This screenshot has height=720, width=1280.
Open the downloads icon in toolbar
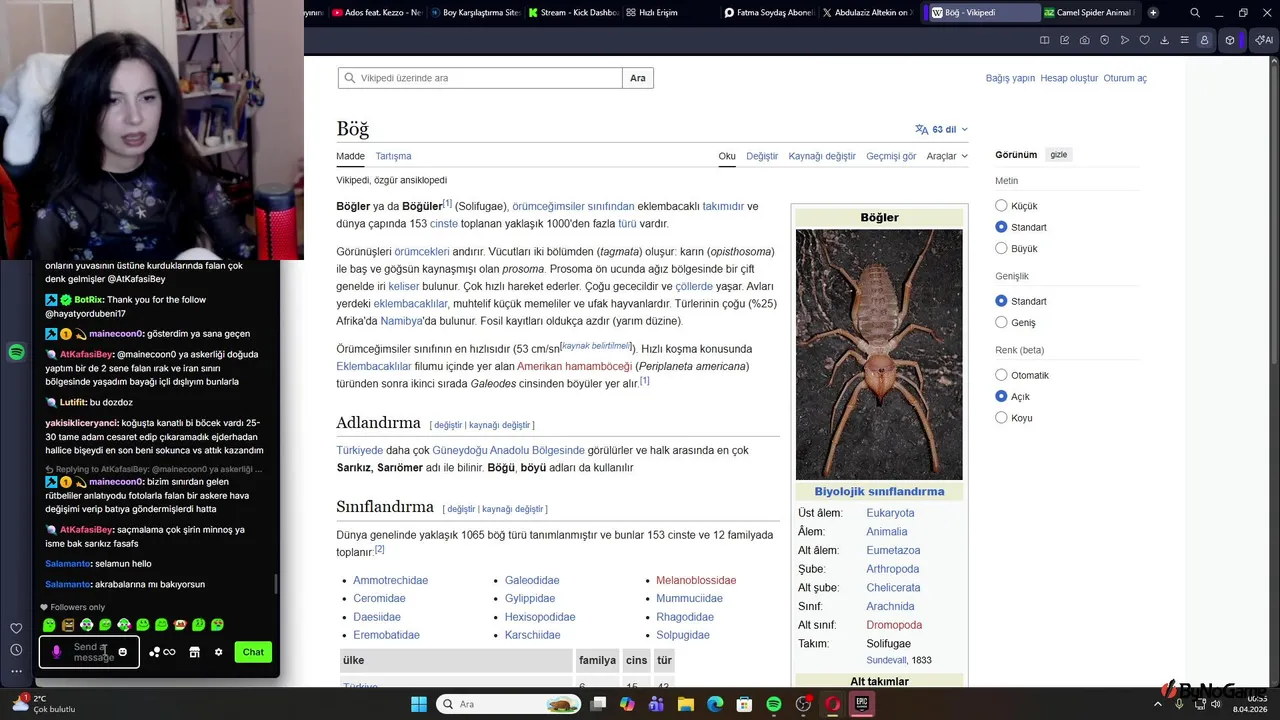coord(1165,40)
